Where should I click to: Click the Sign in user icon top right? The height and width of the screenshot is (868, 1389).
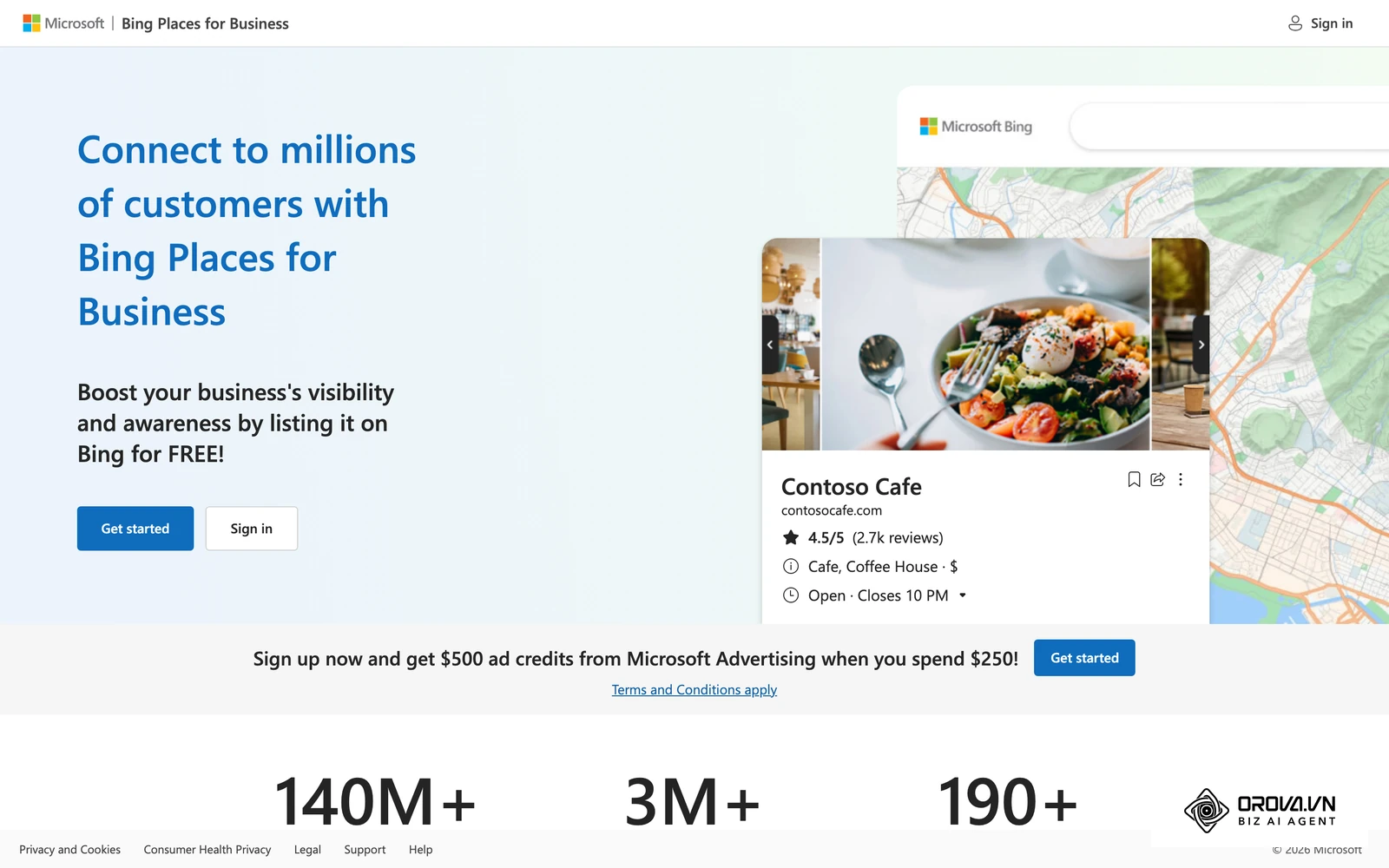[x=1294, y=23]
